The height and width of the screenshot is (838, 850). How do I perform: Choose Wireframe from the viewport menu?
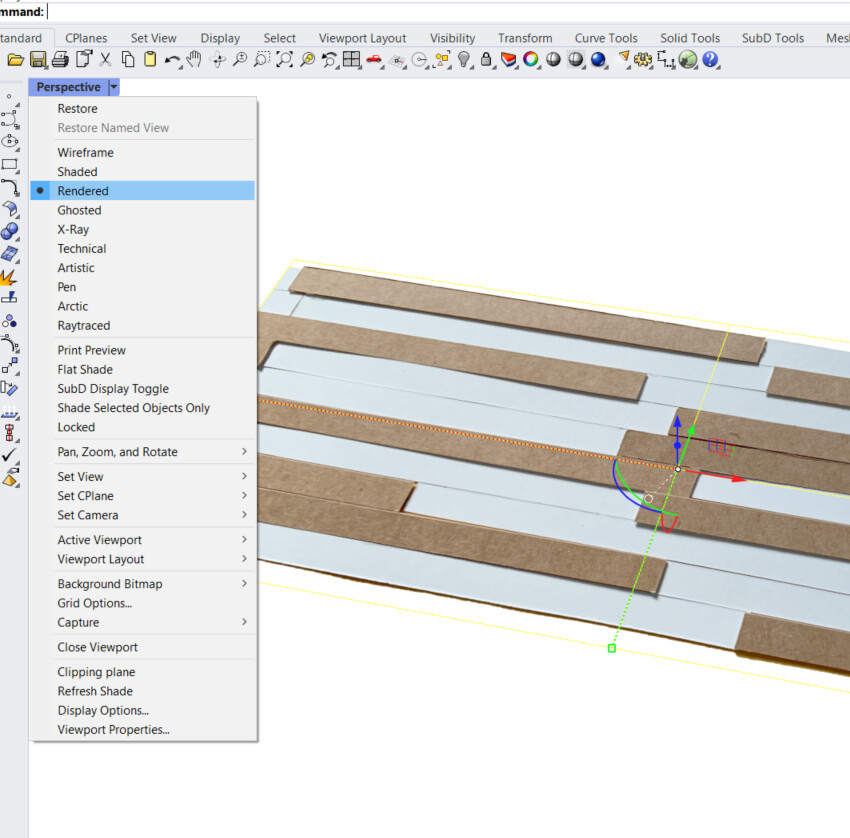(x=85, y=153)
